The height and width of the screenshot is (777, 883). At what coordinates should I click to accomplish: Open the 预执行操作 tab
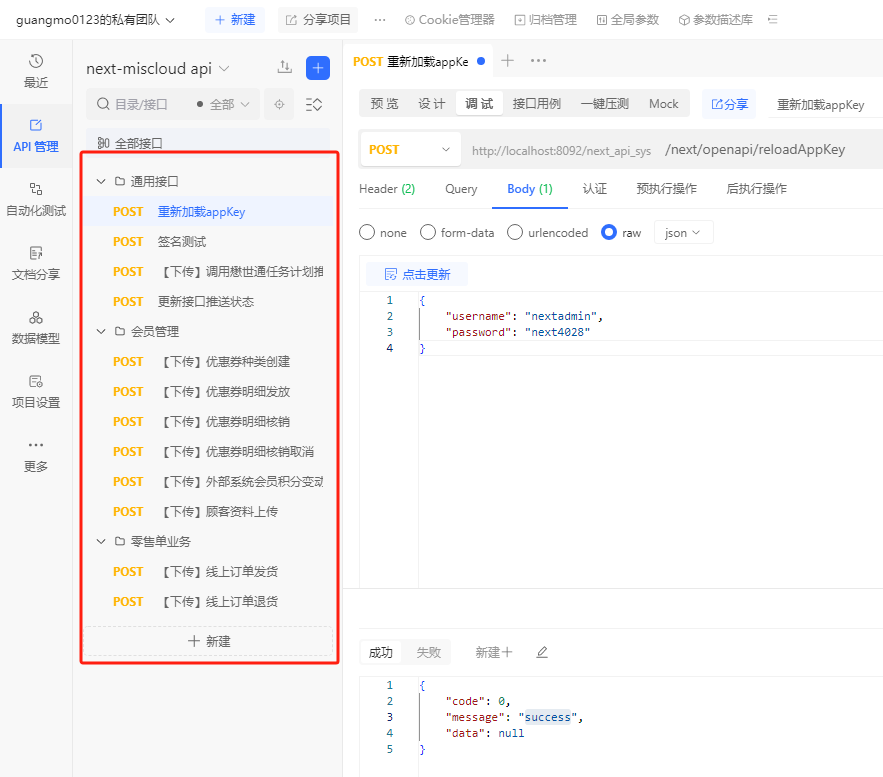click(x=666, y=189)
